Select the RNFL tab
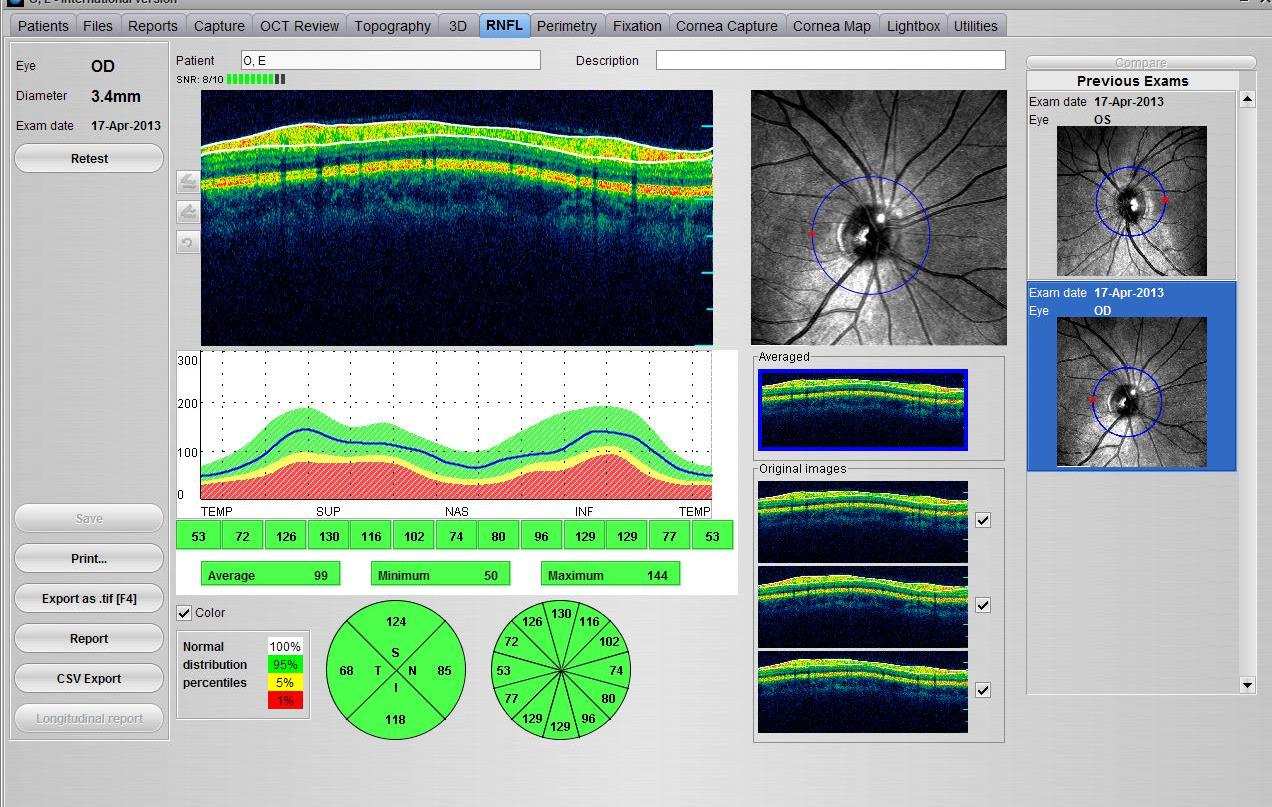Image resolution: width=1272 pixels, height=807 pixels. coord(504,26)
